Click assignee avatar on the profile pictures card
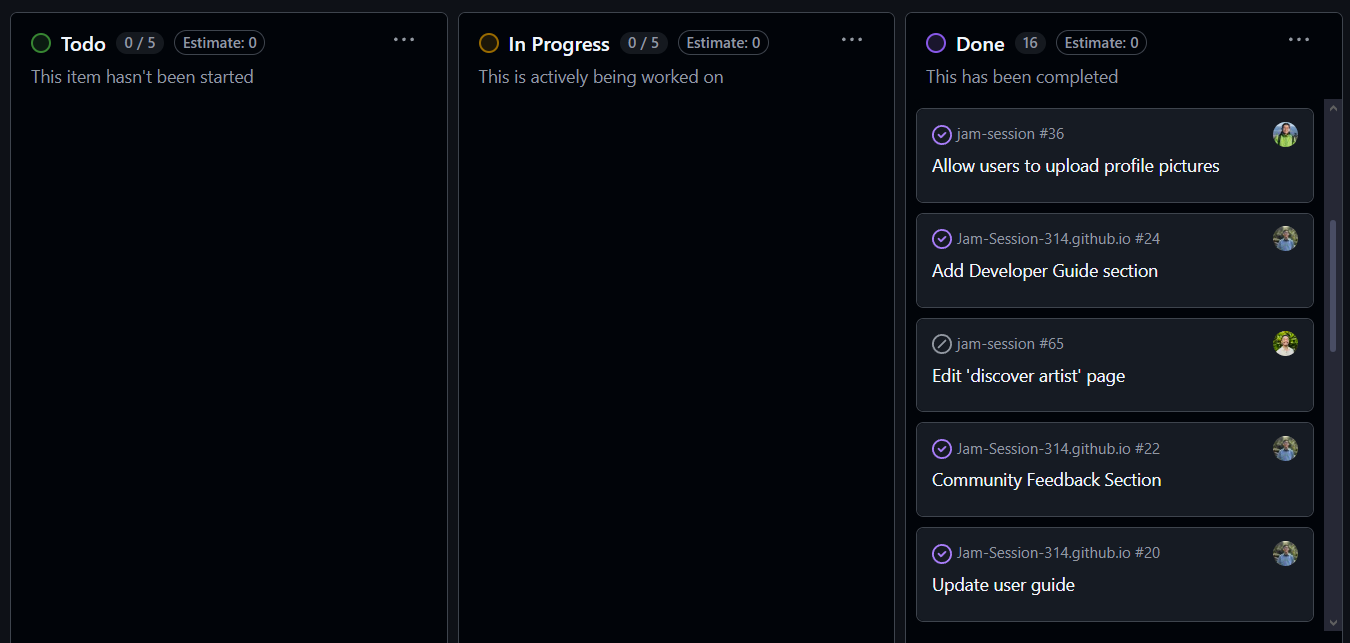Screen dimensions: 1350x643 coord(1285,134)
